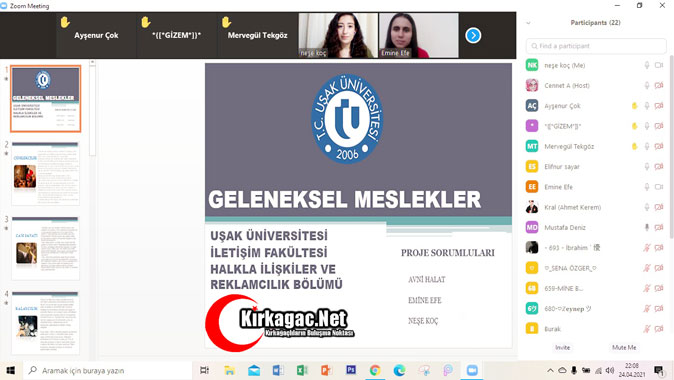This screenshot has width=674, height=380.
Task: Toggle the taskbar volume speaker icon
Action: 610,371
